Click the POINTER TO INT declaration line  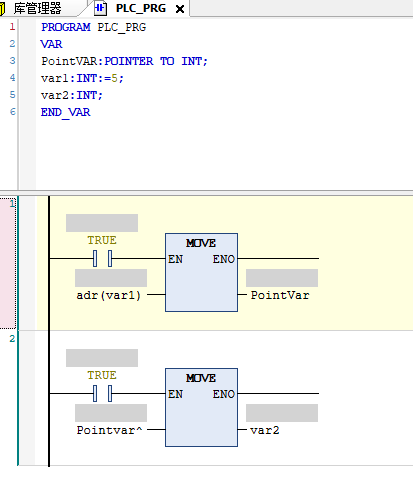[x=124, y=61]
